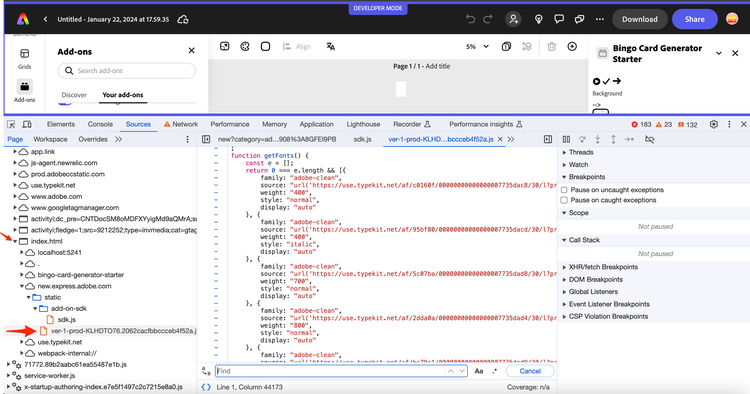
Task: Focus the Search add-ons field
Action: coord(127,71)
